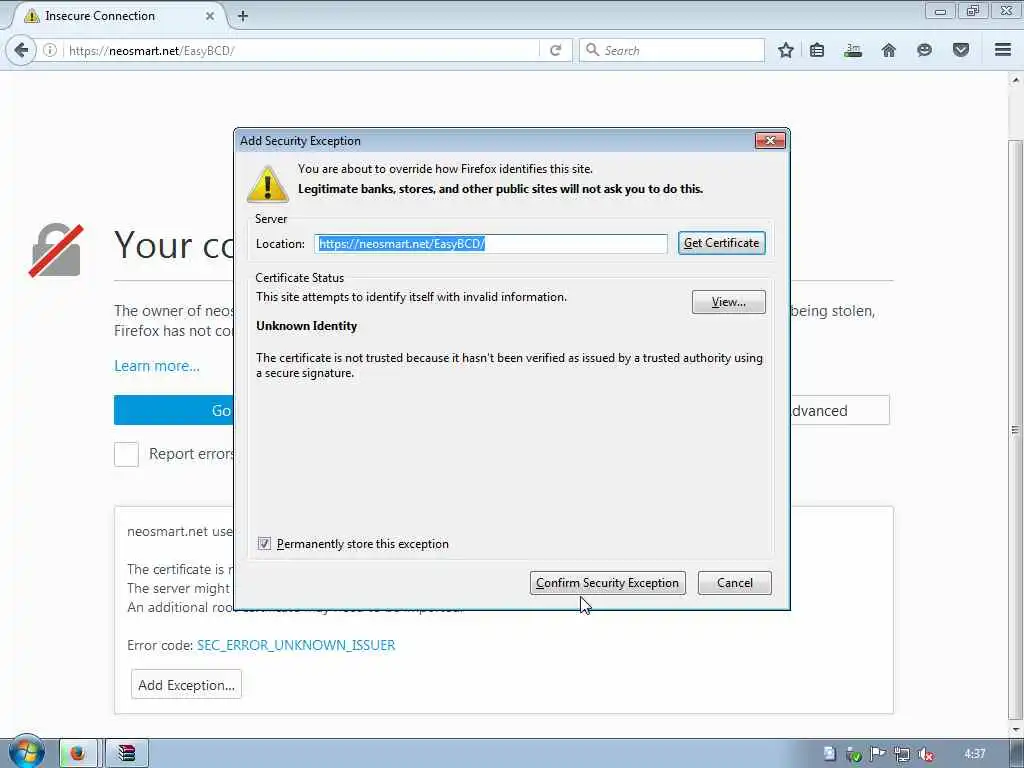Click the scrollbar up arrow

click(x=1016, y=80)
